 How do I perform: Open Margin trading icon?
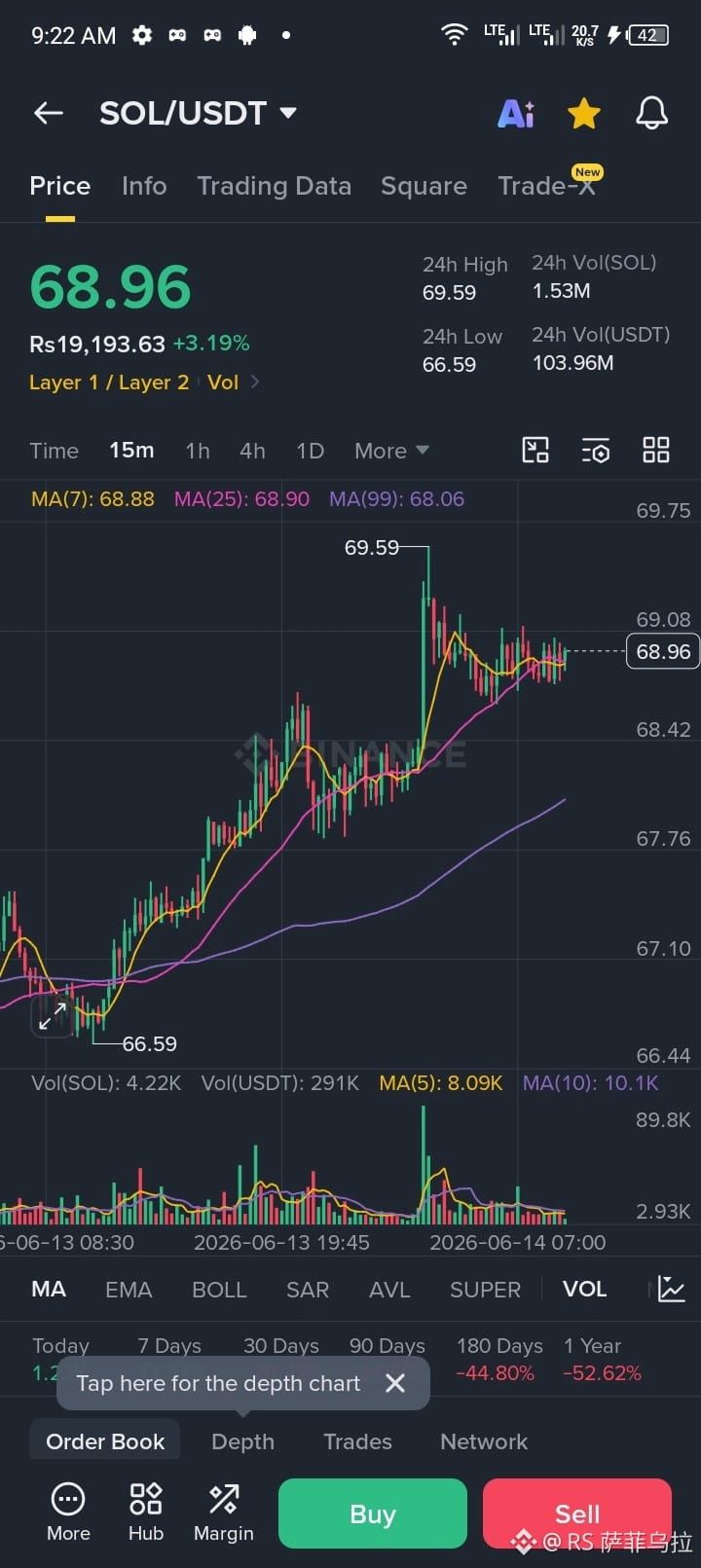click(x=224, y=1513)
